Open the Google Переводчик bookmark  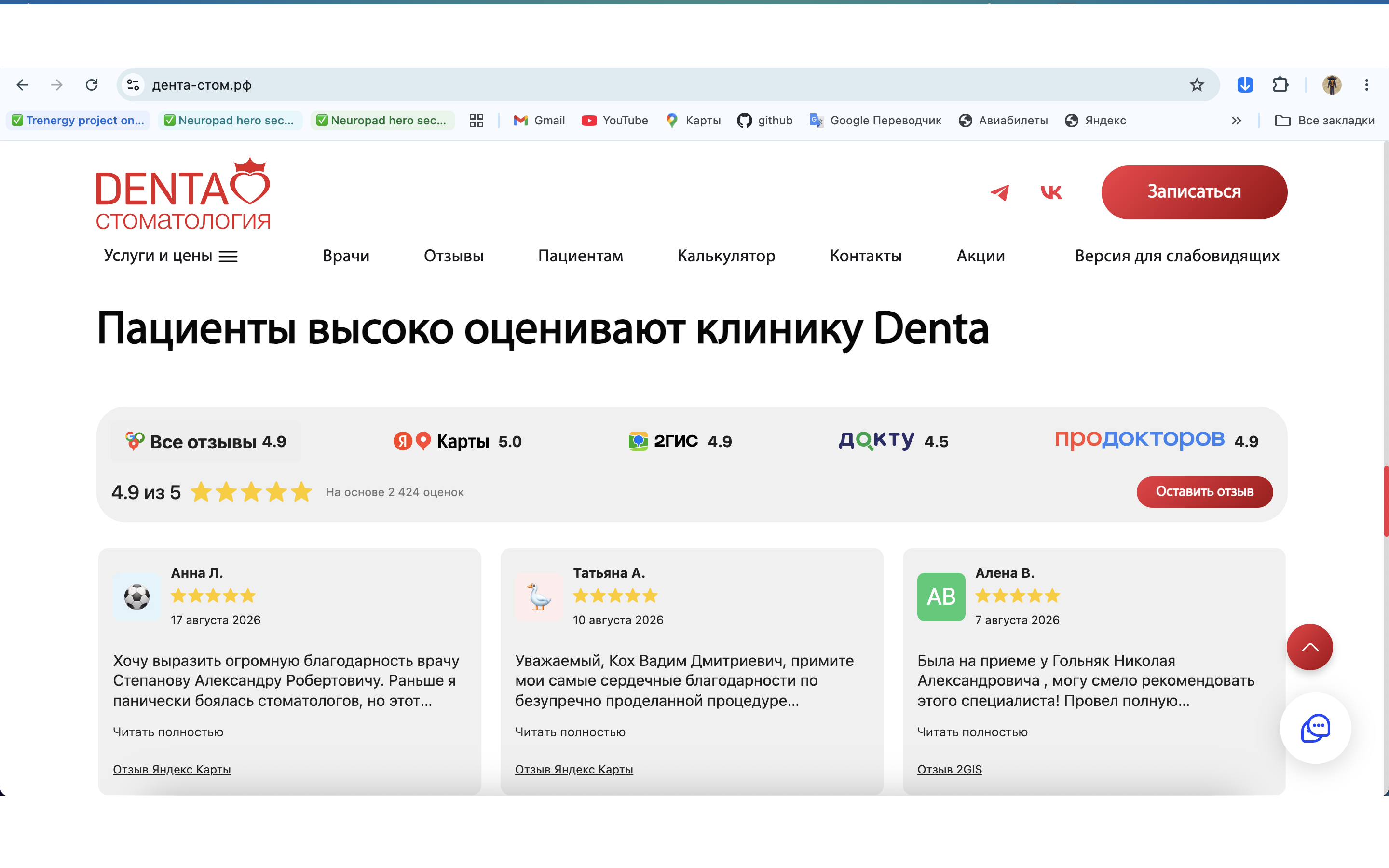875,121
